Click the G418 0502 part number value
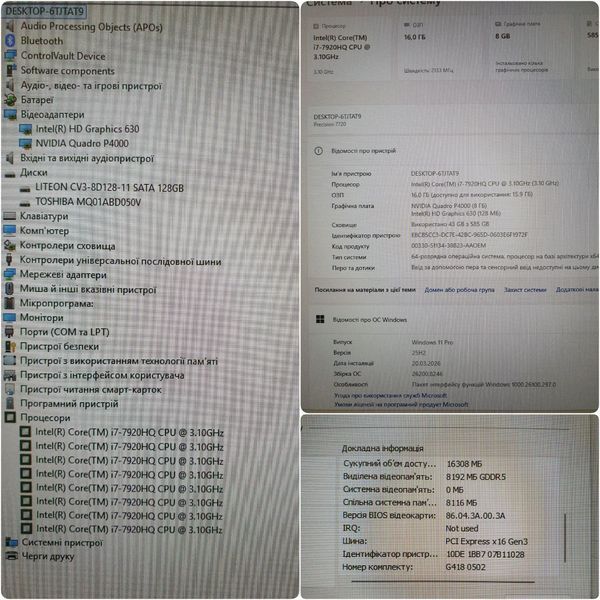 465,567
